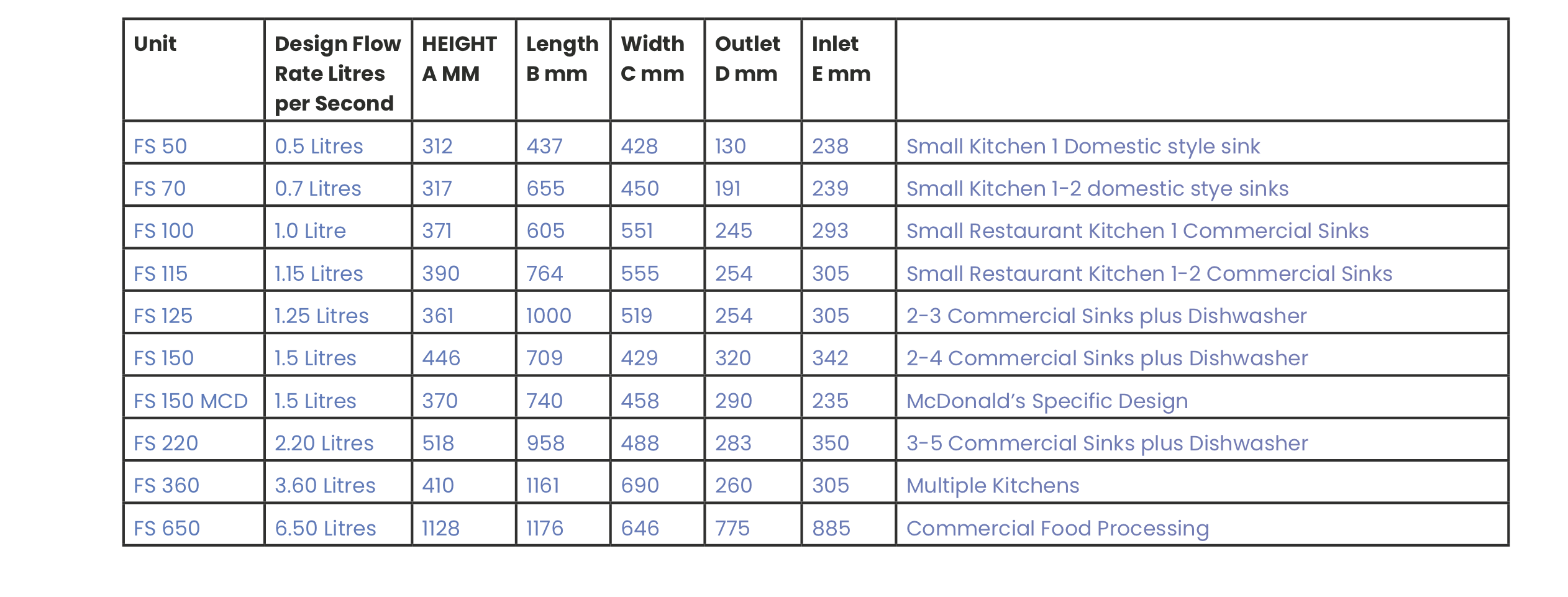1568x597 pixels.
Task: Click the Unit column header
Action: [x=155, y=43]
